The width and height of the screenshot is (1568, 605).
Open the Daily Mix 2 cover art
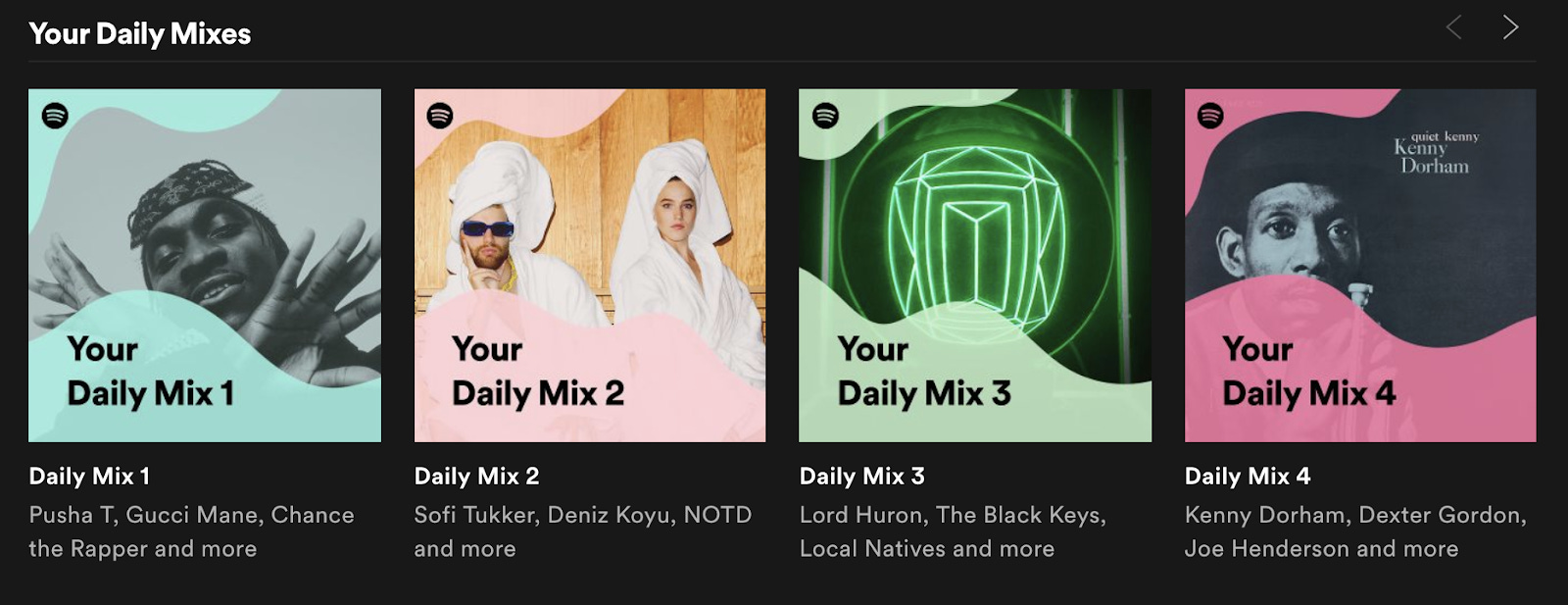click(590, 266)
